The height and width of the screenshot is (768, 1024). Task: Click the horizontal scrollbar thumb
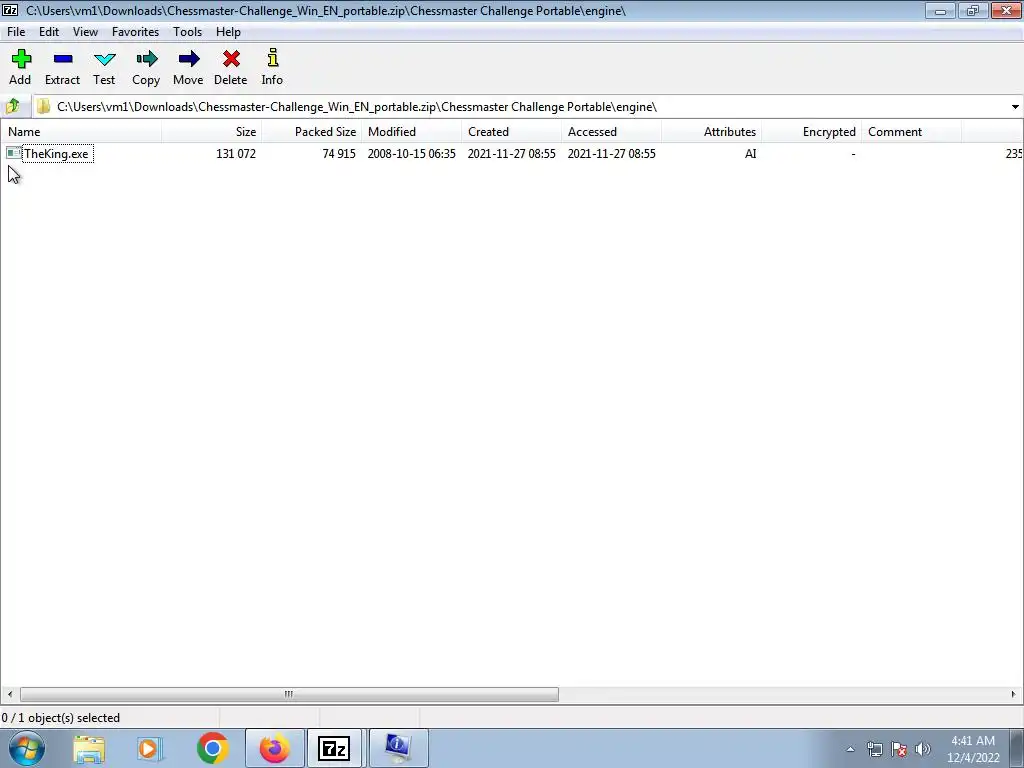[289, 694]
